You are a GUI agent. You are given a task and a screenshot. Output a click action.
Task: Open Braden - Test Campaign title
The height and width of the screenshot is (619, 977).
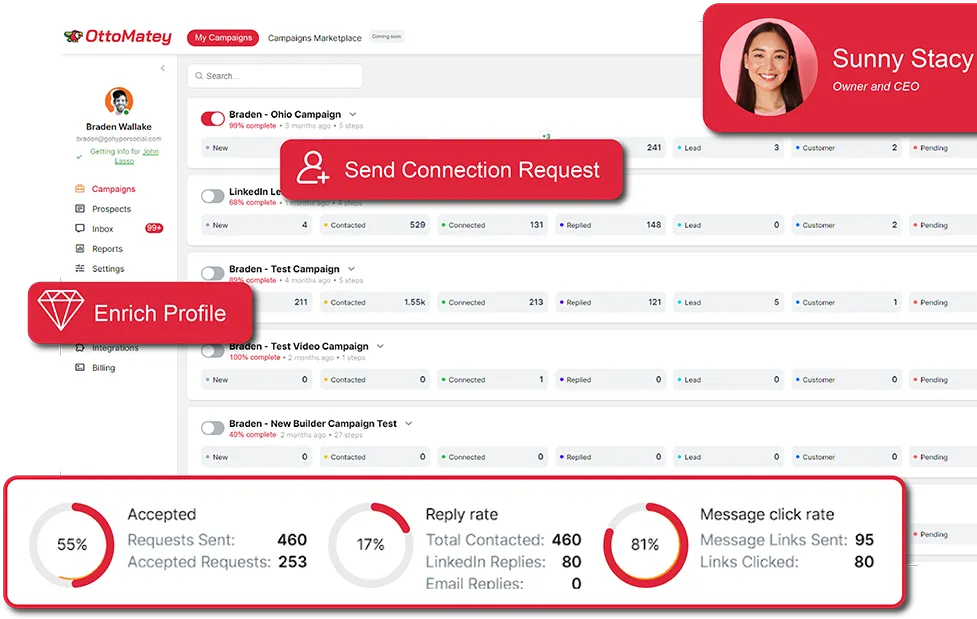click(284, 269)
